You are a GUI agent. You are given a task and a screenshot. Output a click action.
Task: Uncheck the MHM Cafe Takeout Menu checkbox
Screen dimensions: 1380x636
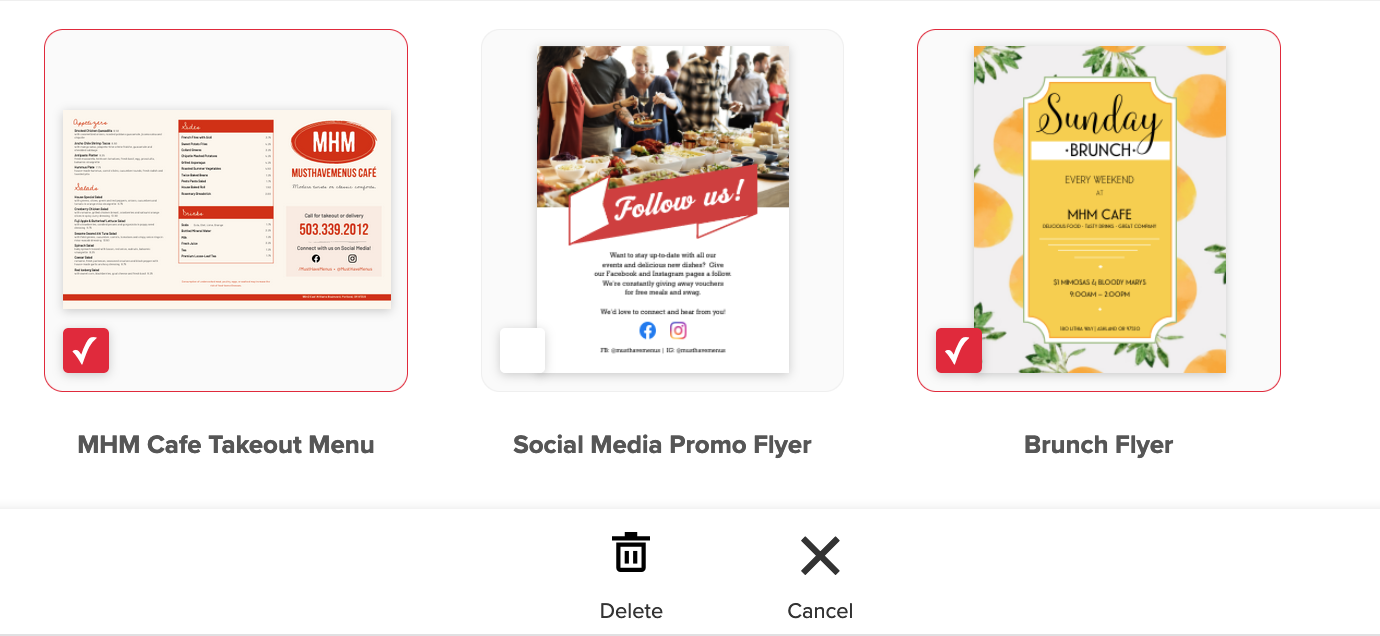coord(86,351)
